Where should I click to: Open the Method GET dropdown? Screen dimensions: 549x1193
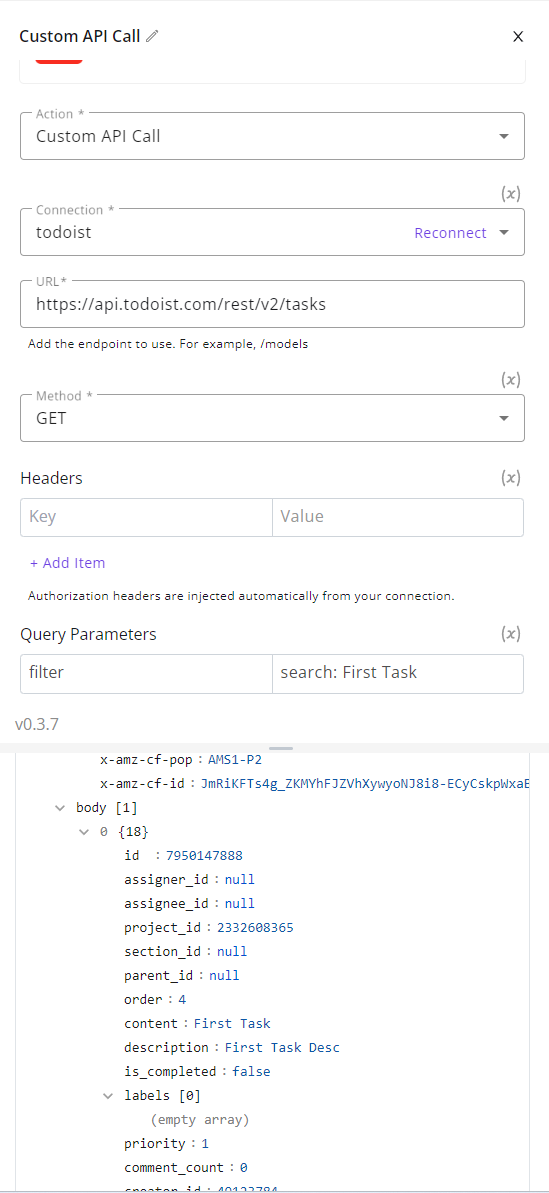click(x=272, y=418)
